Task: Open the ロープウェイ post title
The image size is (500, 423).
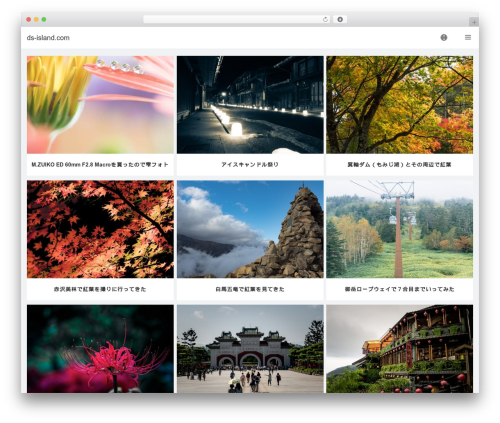Action: point(399,289)
